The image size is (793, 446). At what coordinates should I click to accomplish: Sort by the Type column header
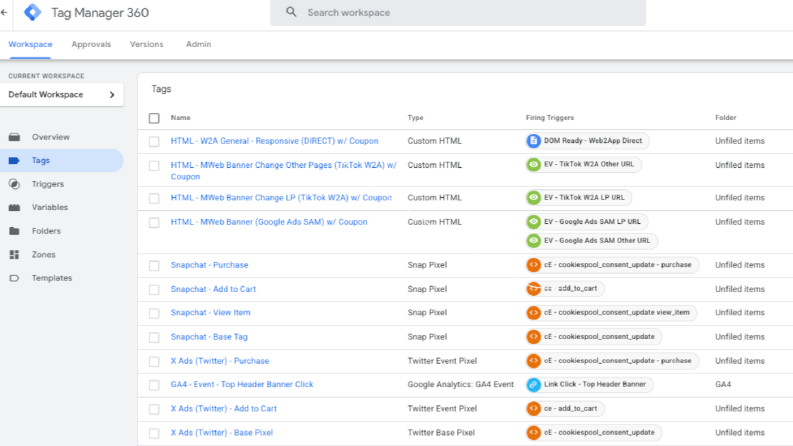[x=415, y=117]
